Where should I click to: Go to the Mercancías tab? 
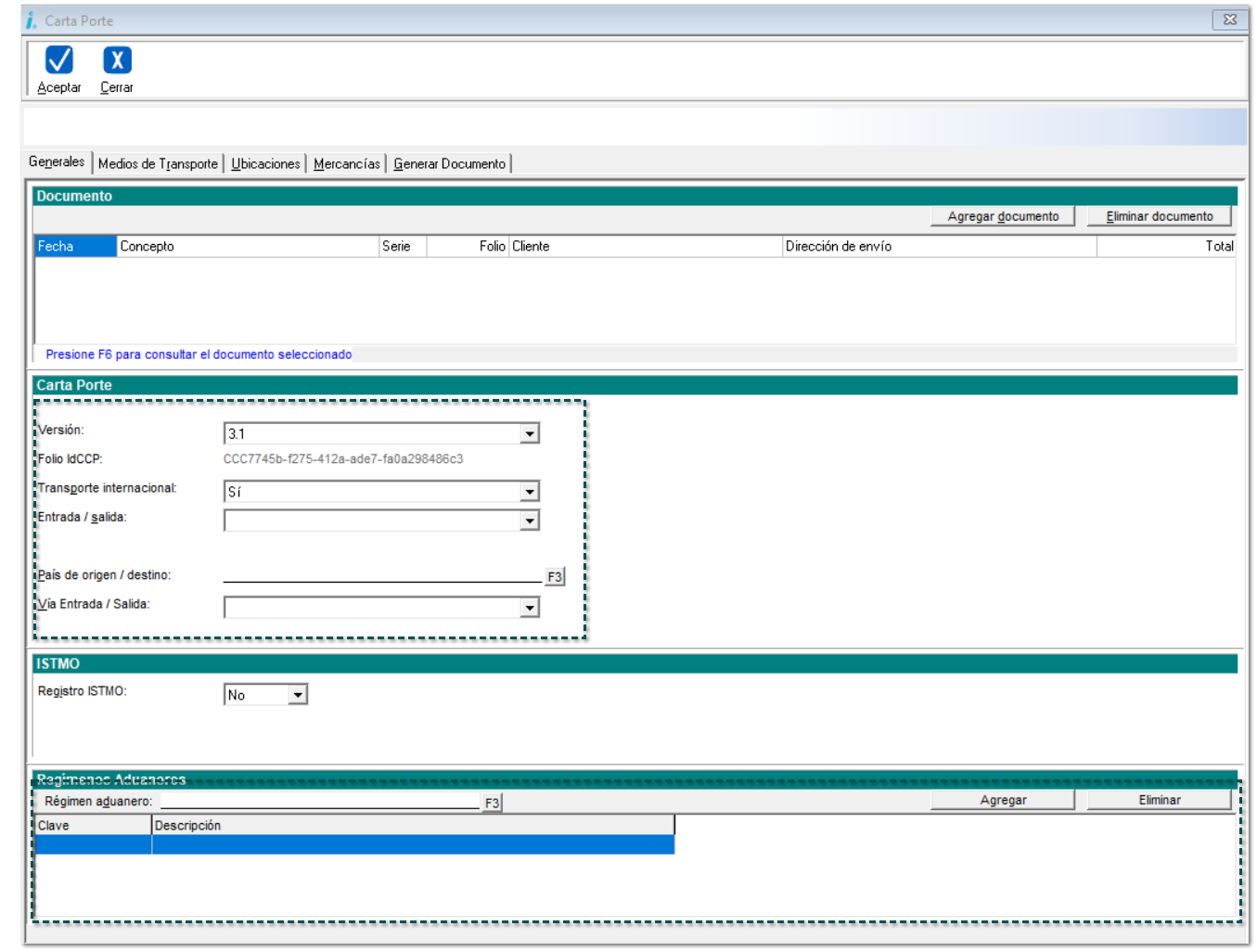pyautogui.click(x=346, y=164)
